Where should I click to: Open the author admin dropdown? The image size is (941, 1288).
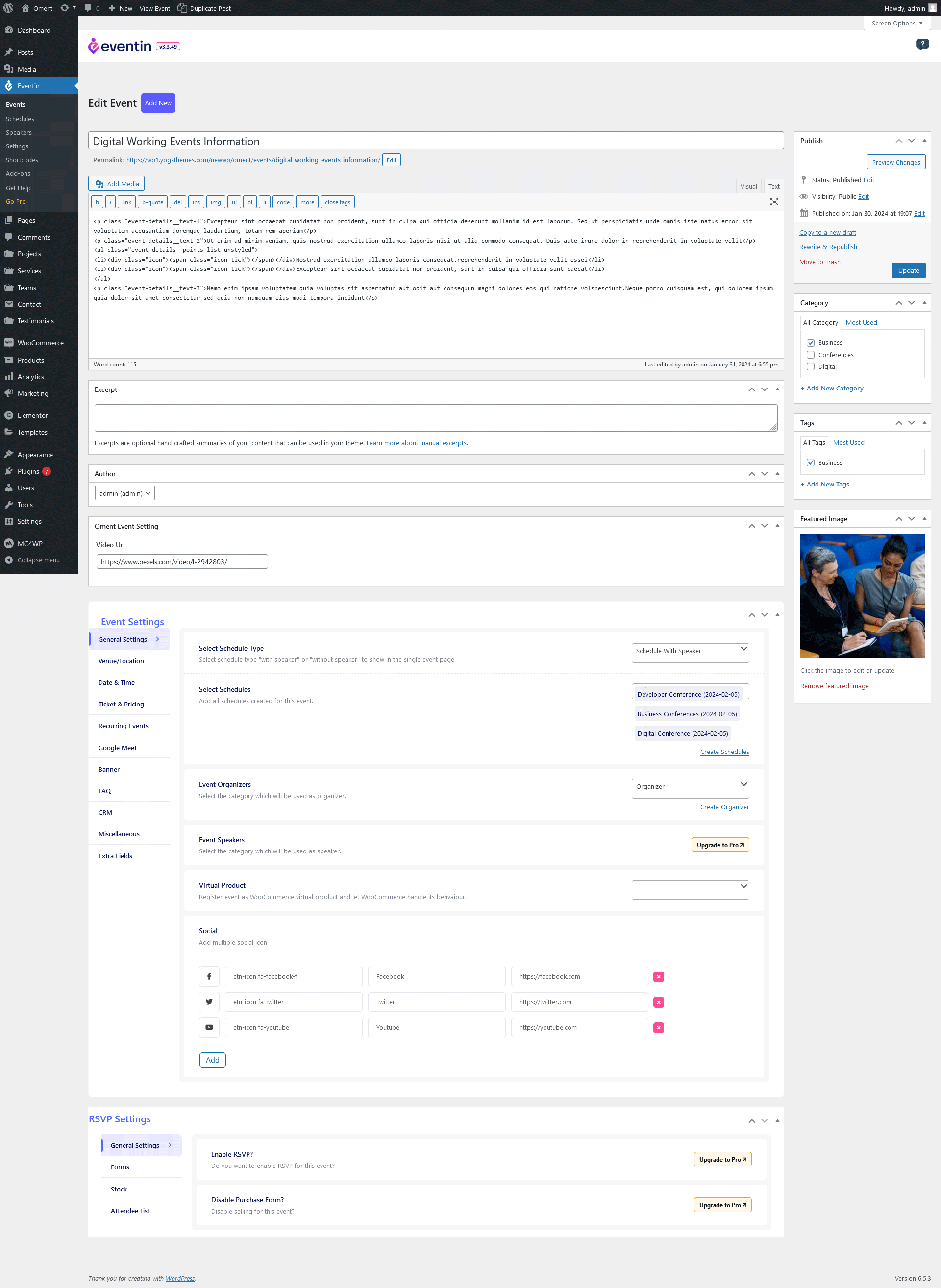[125, 493]
